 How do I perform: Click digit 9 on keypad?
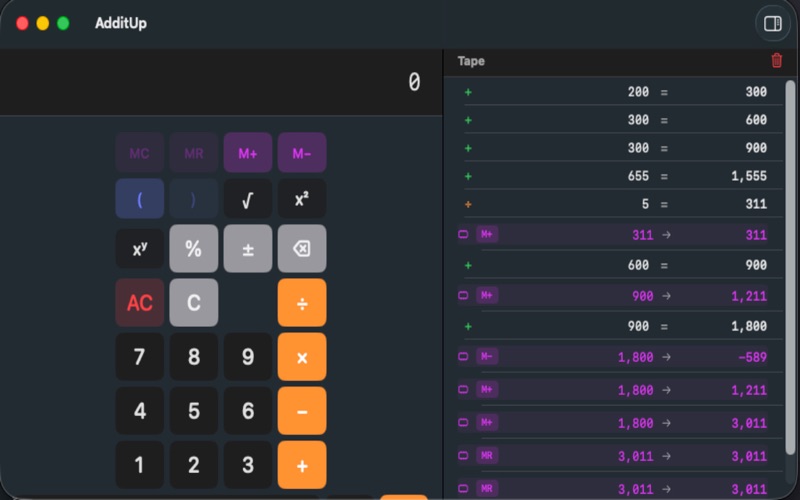point(247,357)
